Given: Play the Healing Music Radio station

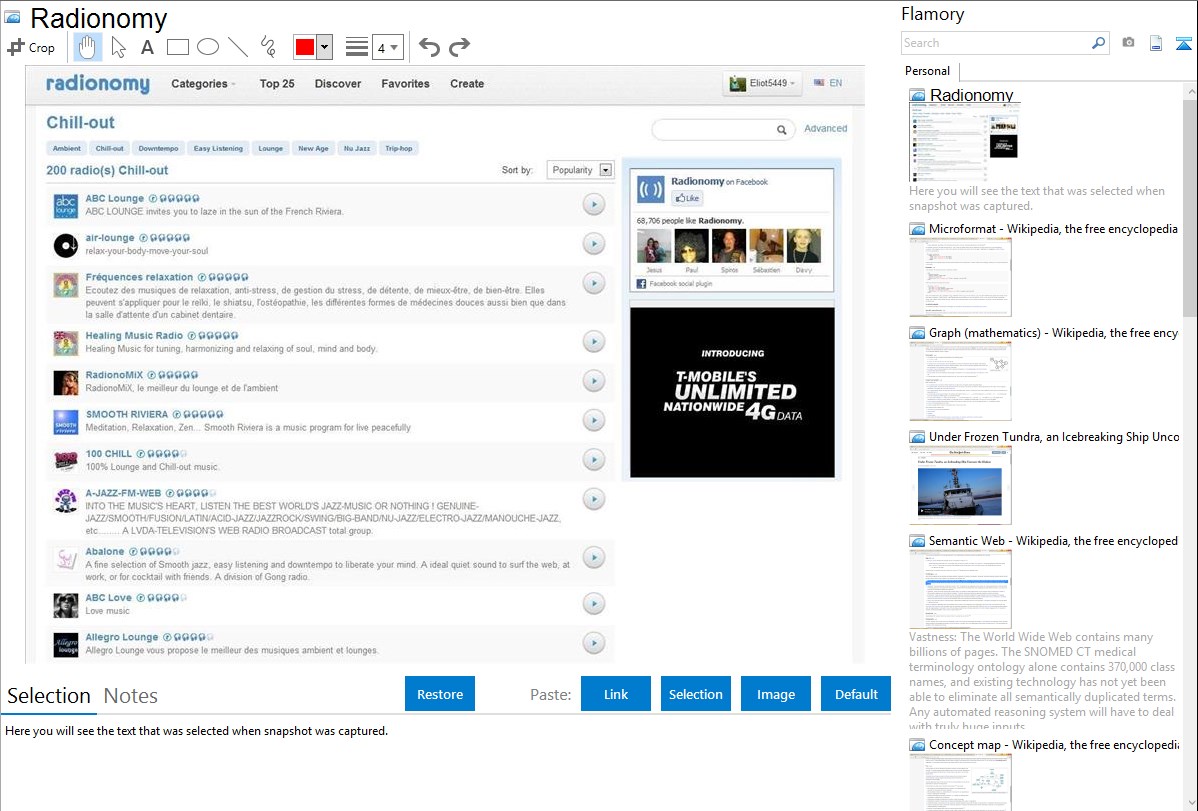Looking at the screenshot, I should tap(594, 342).
